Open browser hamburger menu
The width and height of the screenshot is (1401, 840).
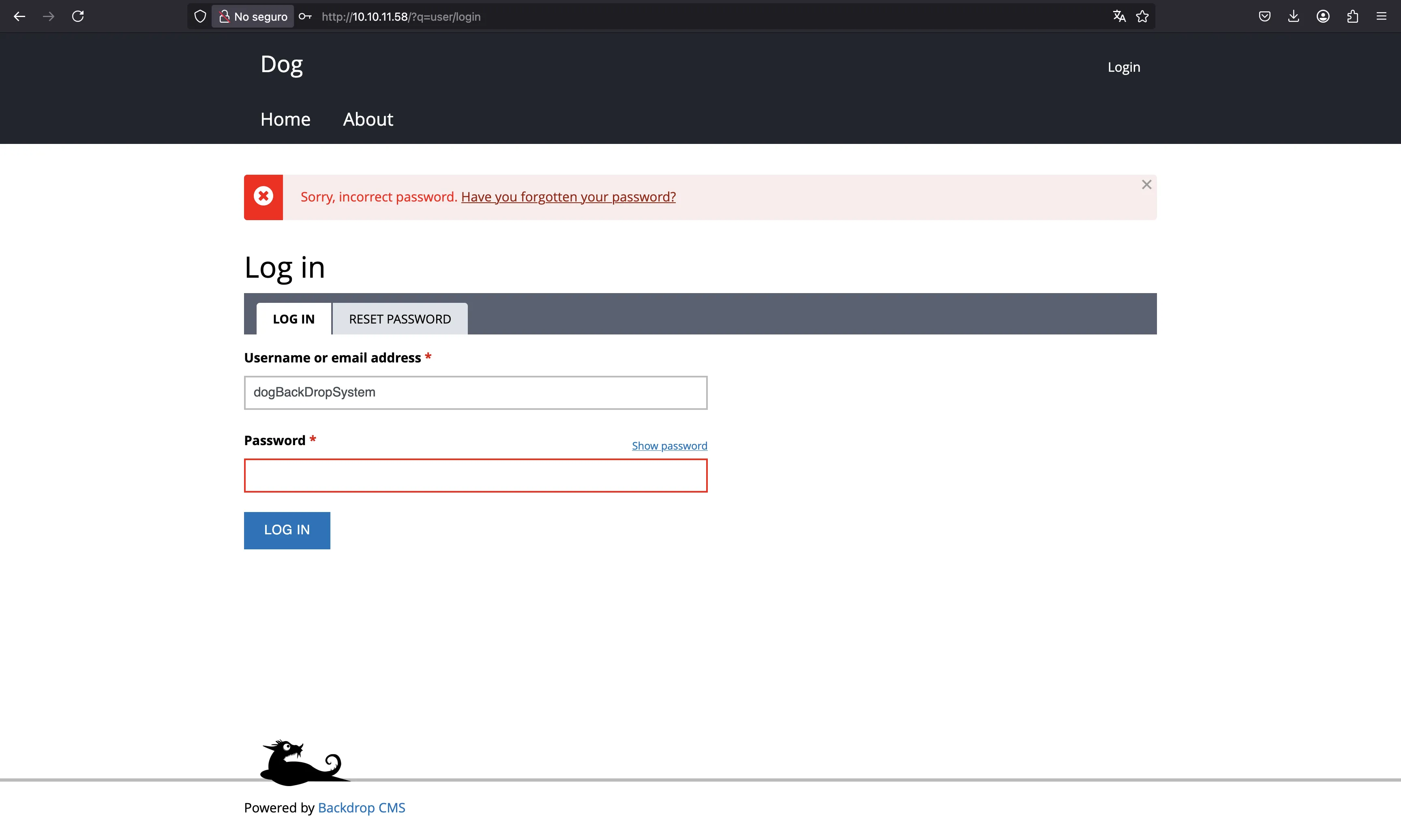tap(1381, 16)
